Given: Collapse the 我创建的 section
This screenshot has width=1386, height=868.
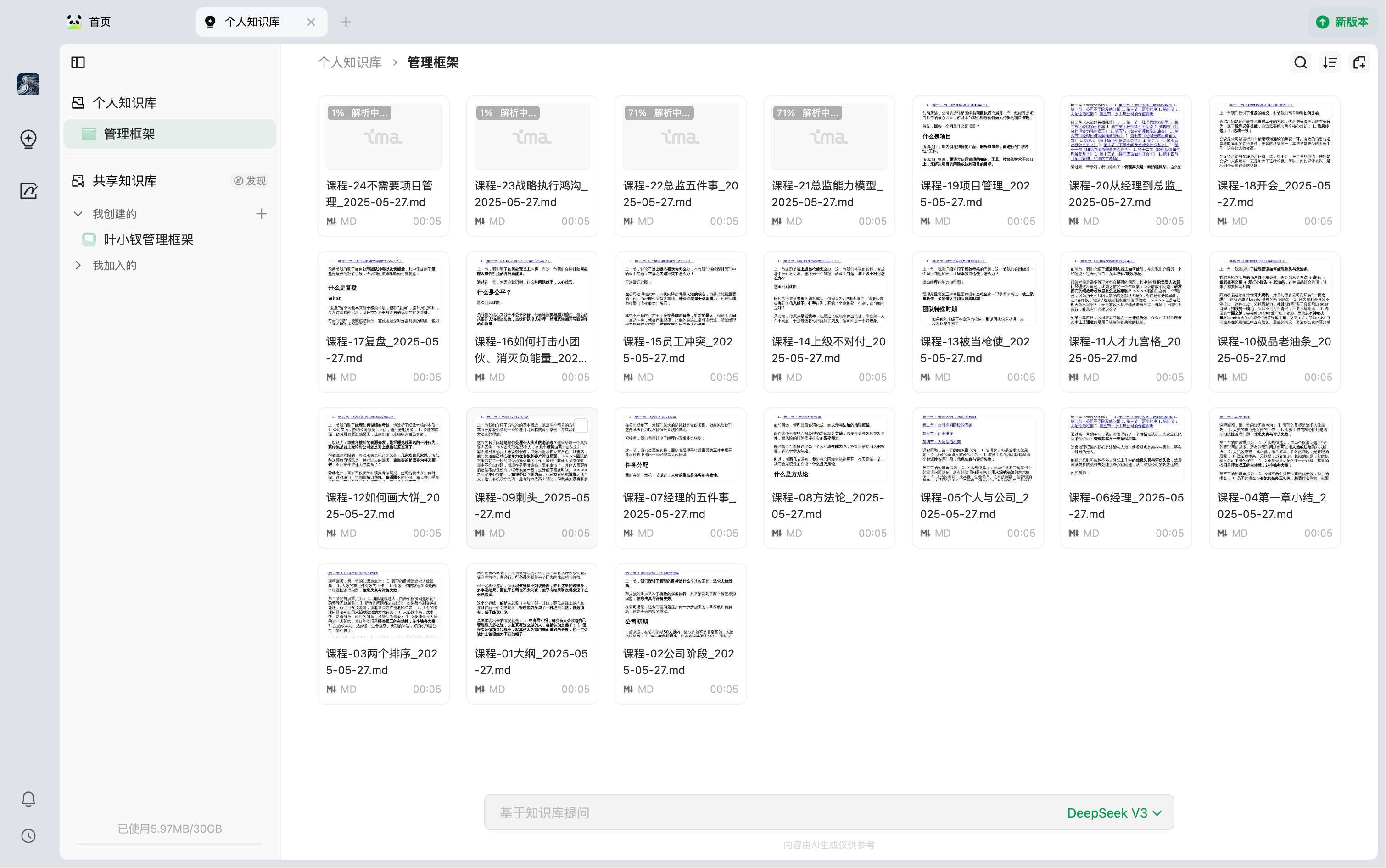Looking at the screenshot, I should pos(78,213).
